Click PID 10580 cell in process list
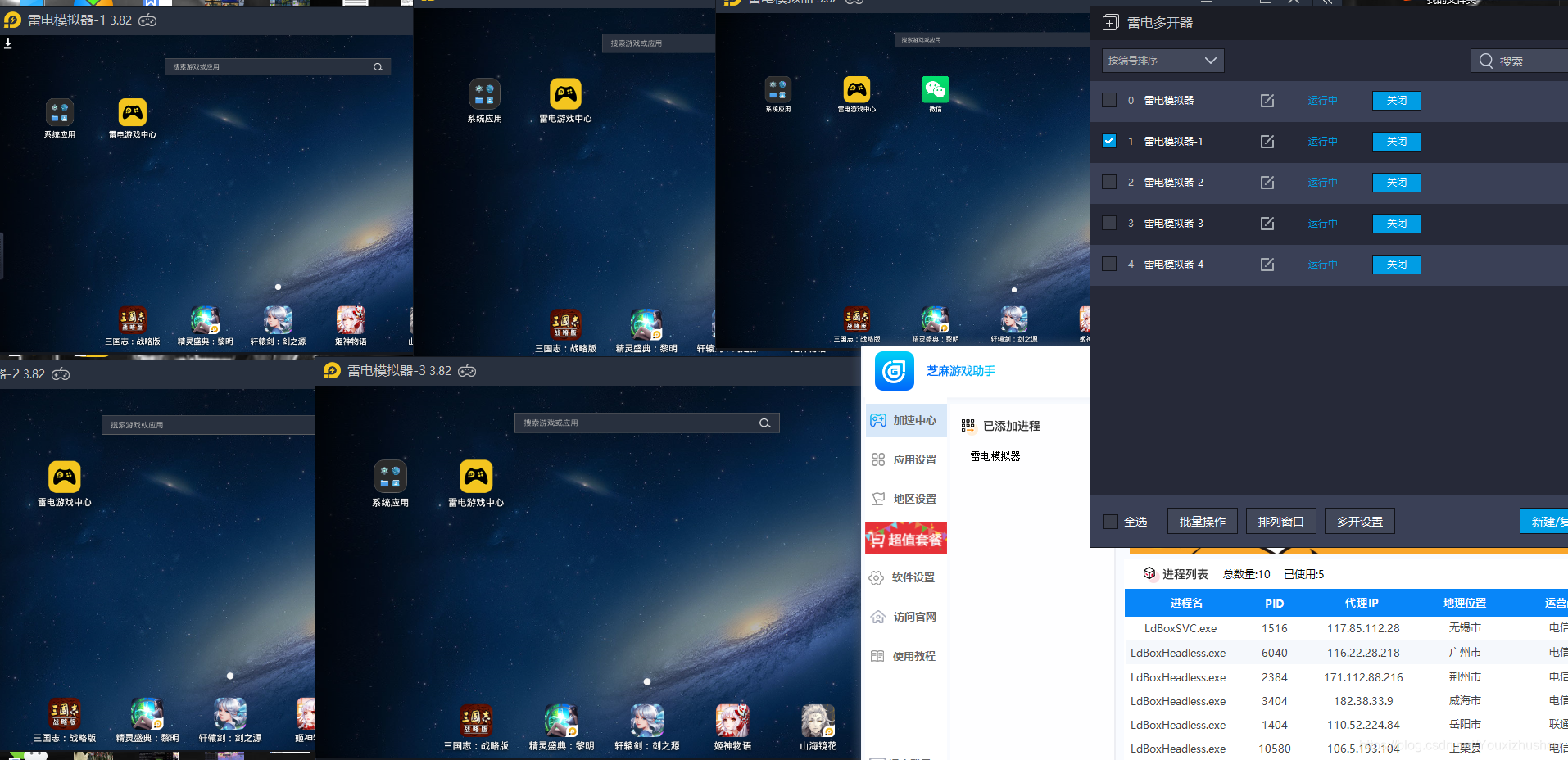The image size is (1568, 760). 1274,749
